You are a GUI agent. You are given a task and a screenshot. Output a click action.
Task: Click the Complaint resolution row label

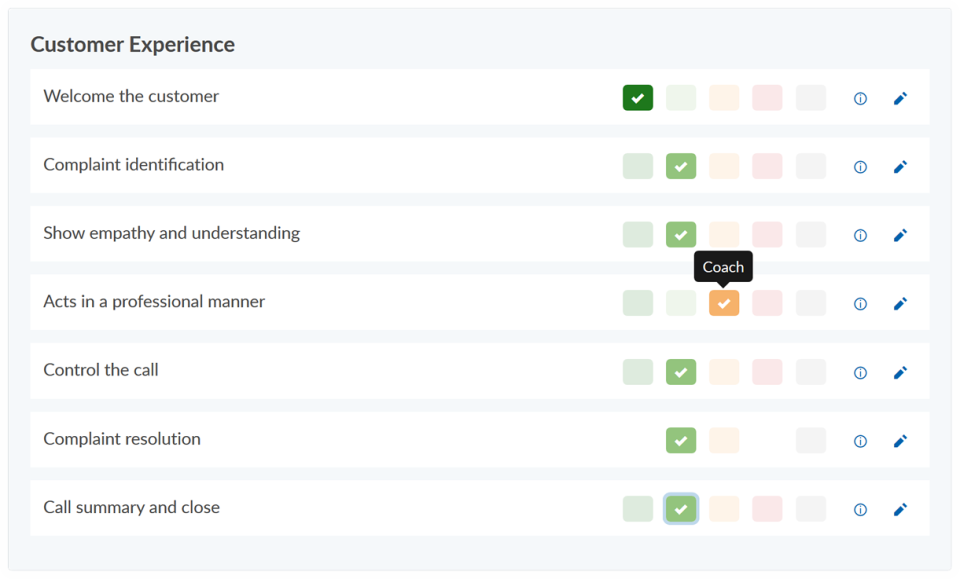[122, 439]
